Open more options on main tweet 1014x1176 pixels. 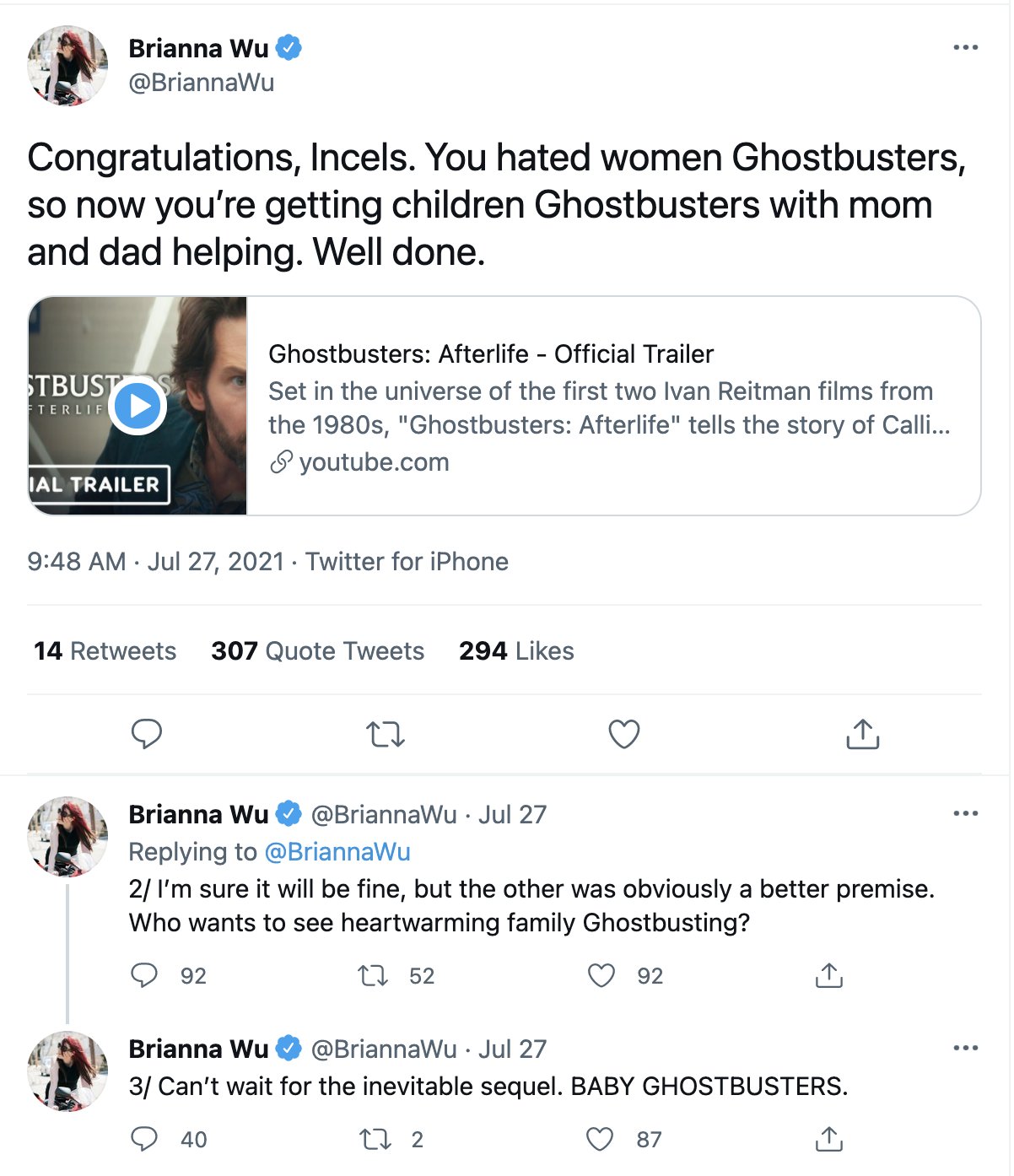click(965, 47)
